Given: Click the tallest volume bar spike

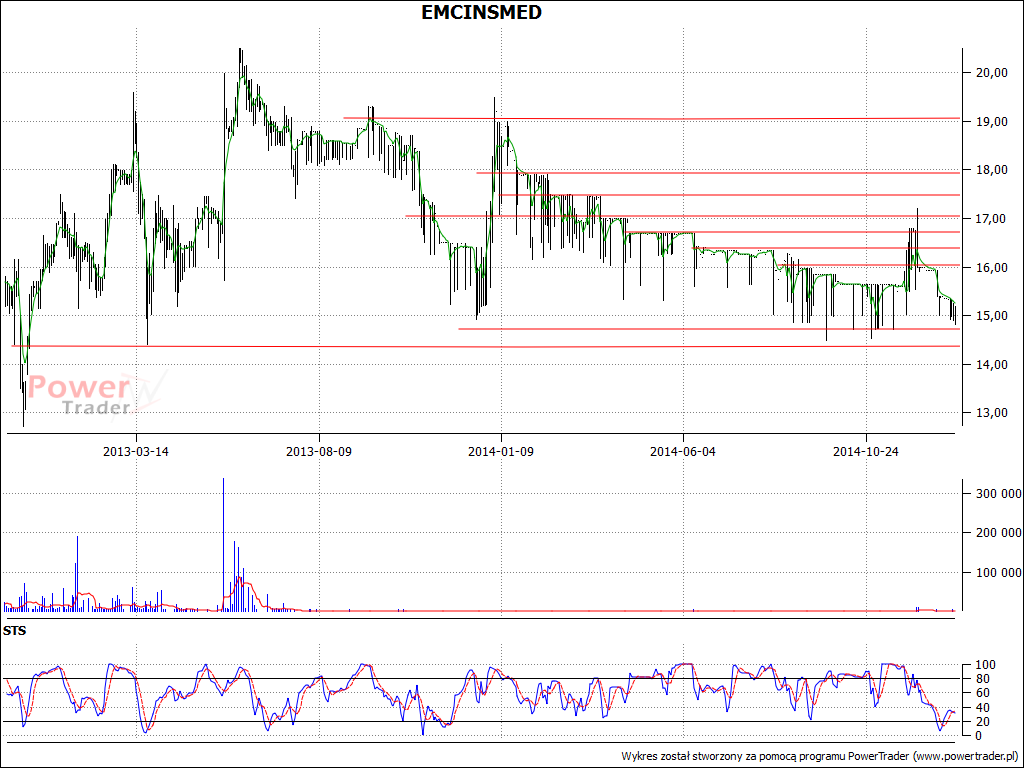Looking at the screenshot, I should [x=223, y=545].
